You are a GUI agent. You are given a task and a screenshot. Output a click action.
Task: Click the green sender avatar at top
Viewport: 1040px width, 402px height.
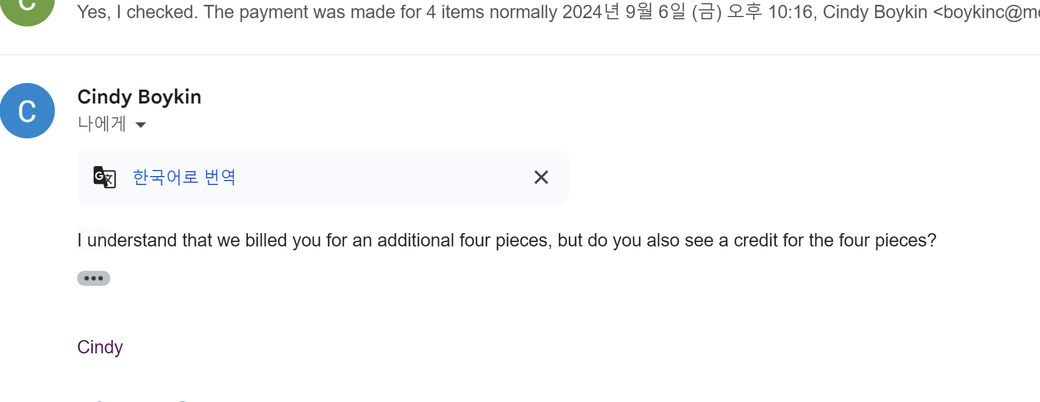pyautogui.click(x=27, y=8)
